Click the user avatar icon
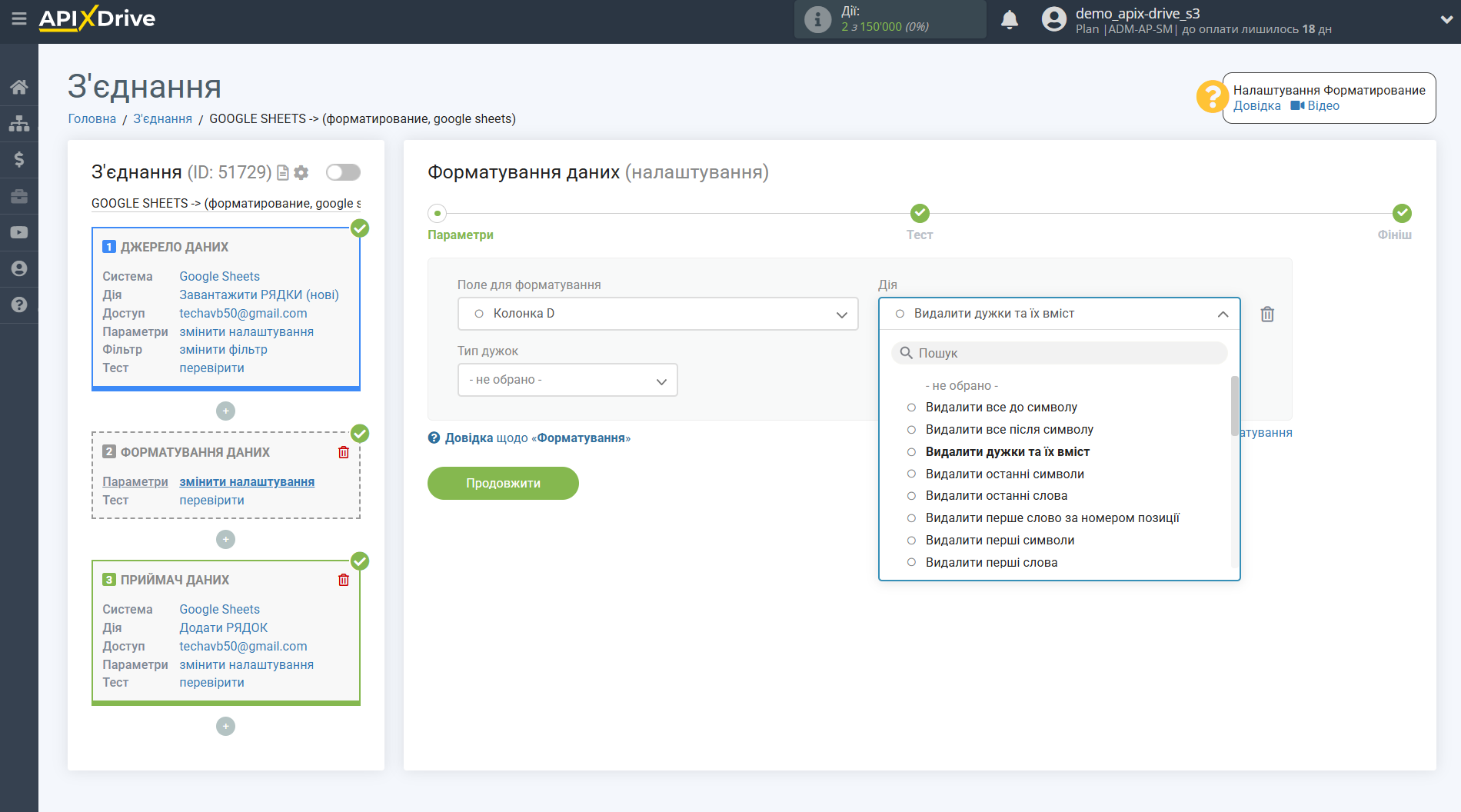The height and width of the screenshot is (812, 1461). point(1054,19)
